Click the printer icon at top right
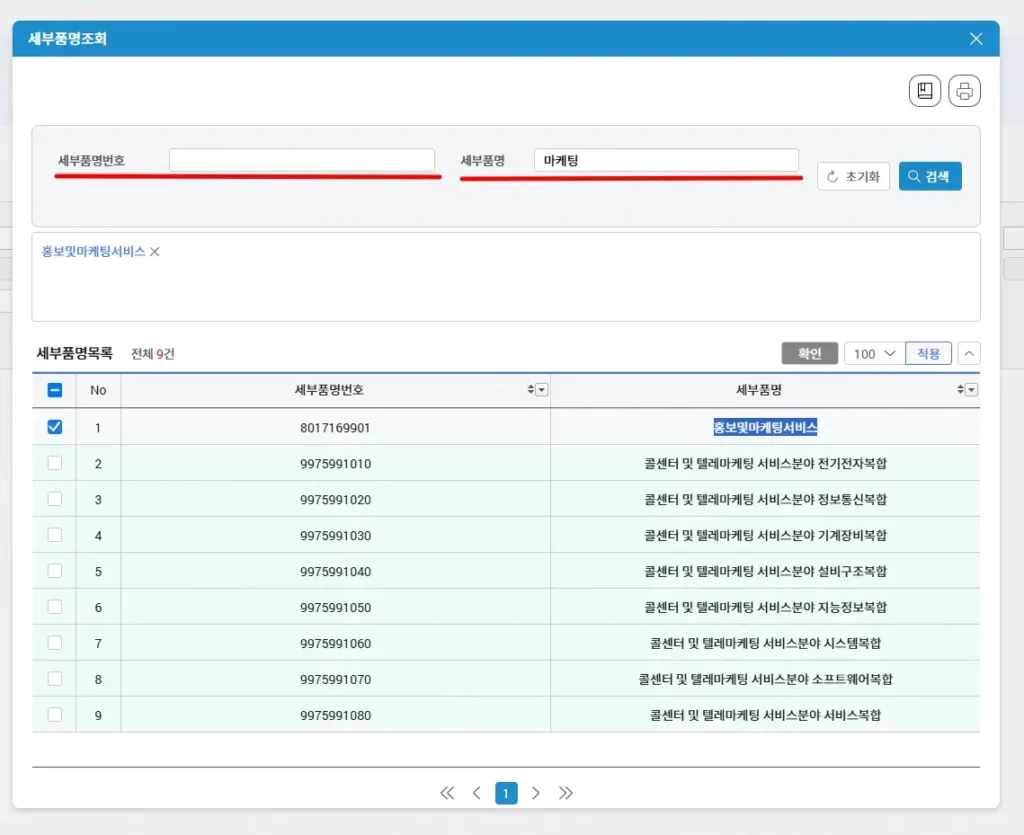Screen dimensions: 1024x835 pyautogui.click(x=964, y=91)
